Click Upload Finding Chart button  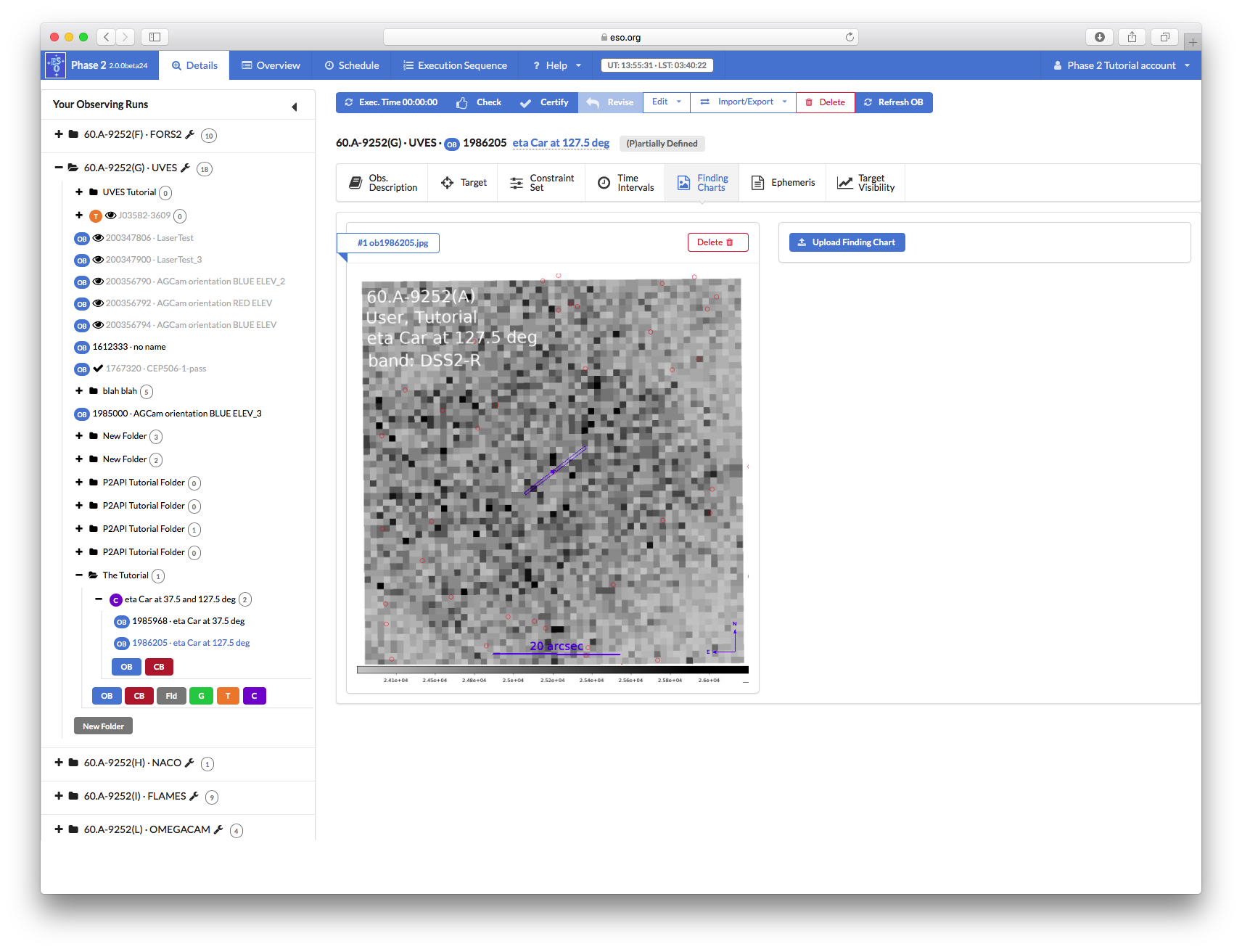coord(847,242)
